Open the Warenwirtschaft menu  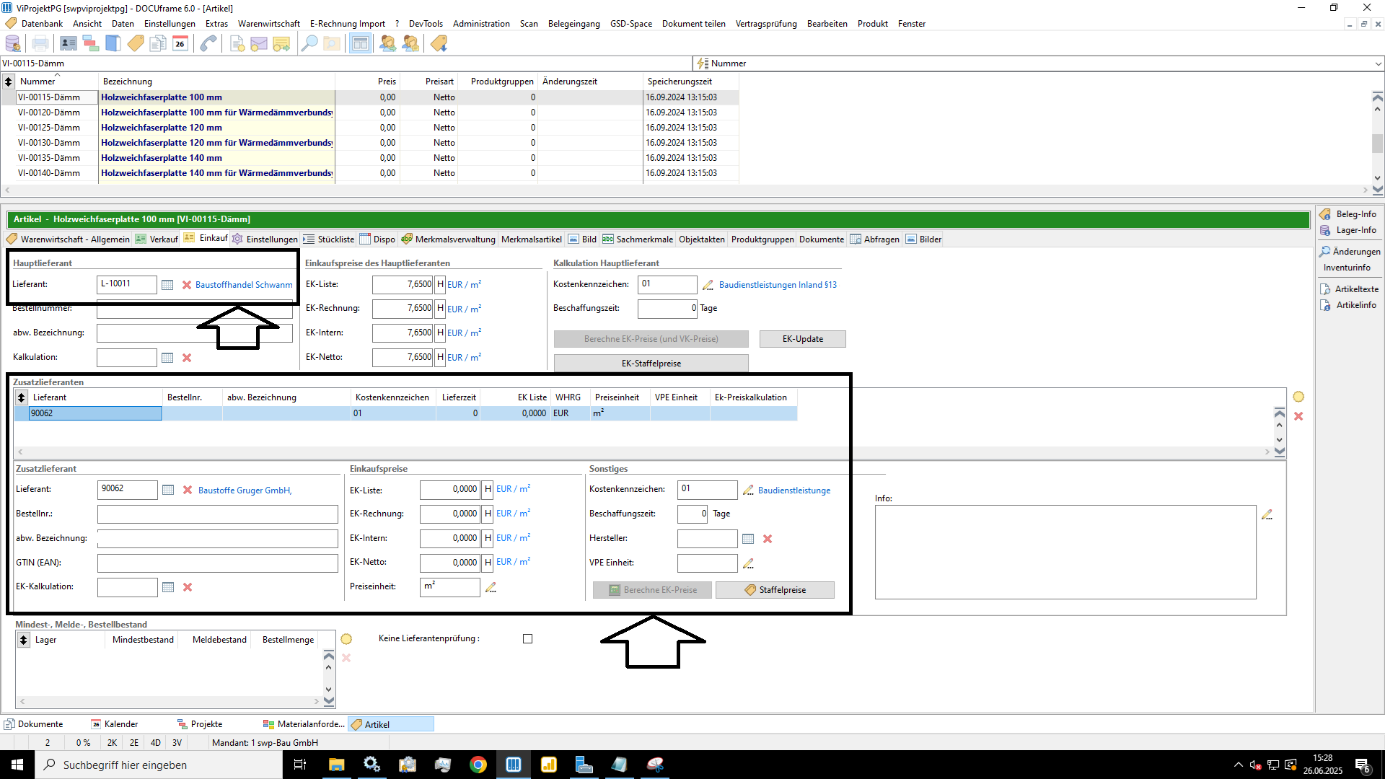[269, 23]
